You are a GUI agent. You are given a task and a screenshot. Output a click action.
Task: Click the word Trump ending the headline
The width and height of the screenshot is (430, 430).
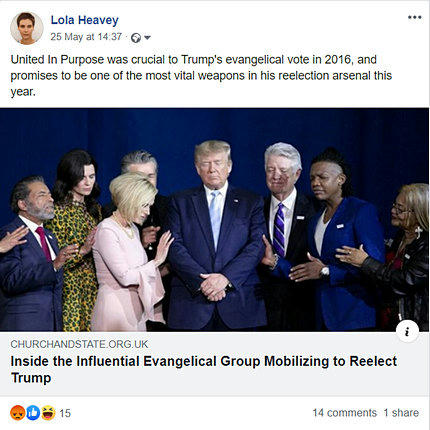pyautogui.click(x=31, y=378)
